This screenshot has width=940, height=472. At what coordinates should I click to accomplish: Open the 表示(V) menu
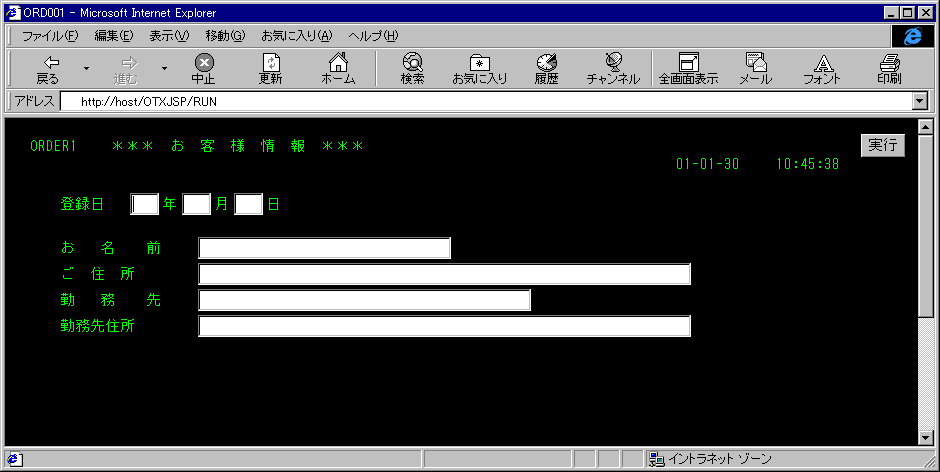[169, 36]
